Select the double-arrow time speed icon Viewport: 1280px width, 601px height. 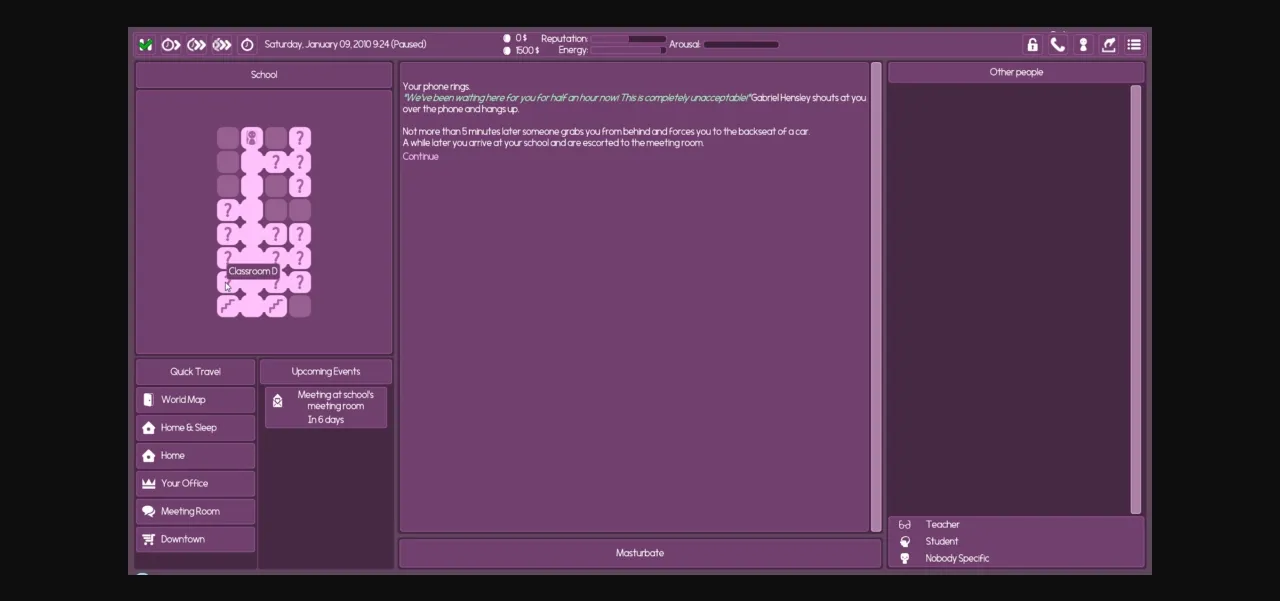coord(196,44)
